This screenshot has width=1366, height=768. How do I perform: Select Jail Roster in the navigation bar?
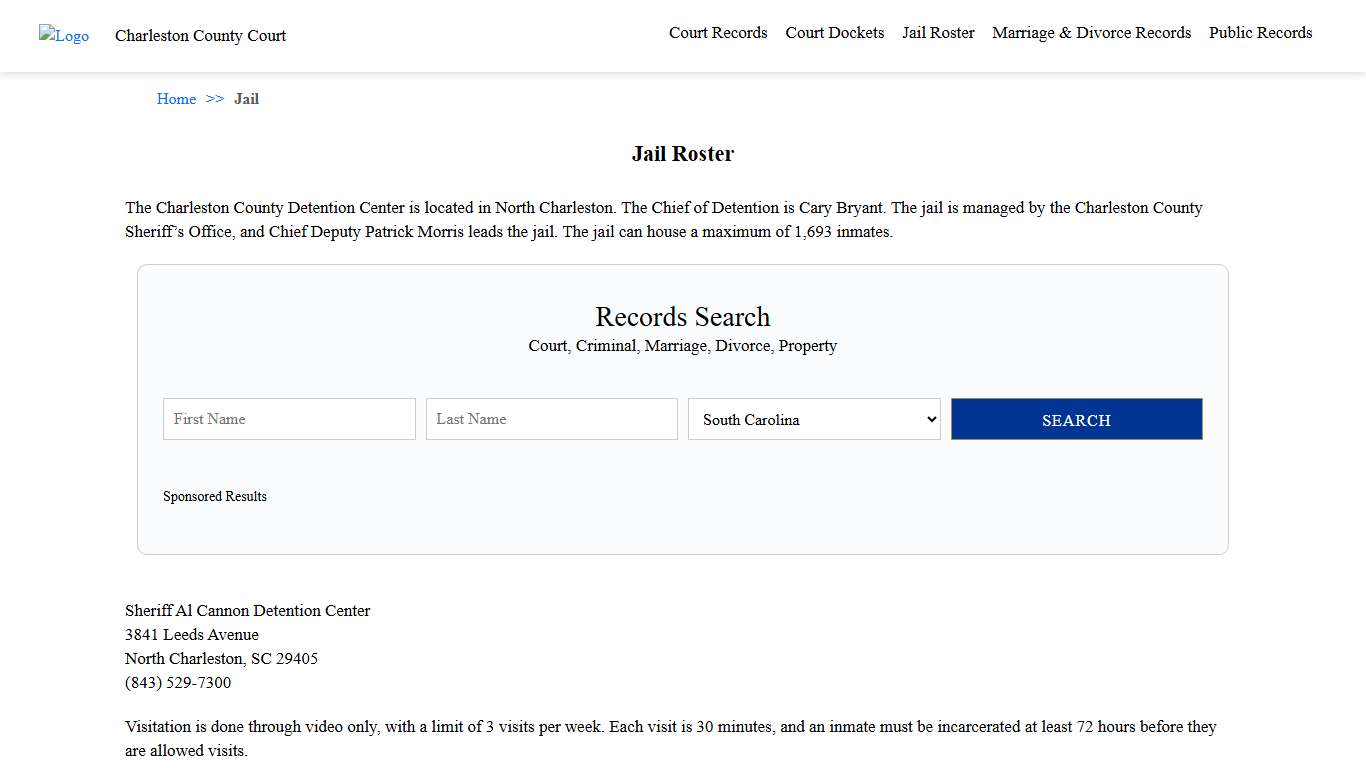937,32
